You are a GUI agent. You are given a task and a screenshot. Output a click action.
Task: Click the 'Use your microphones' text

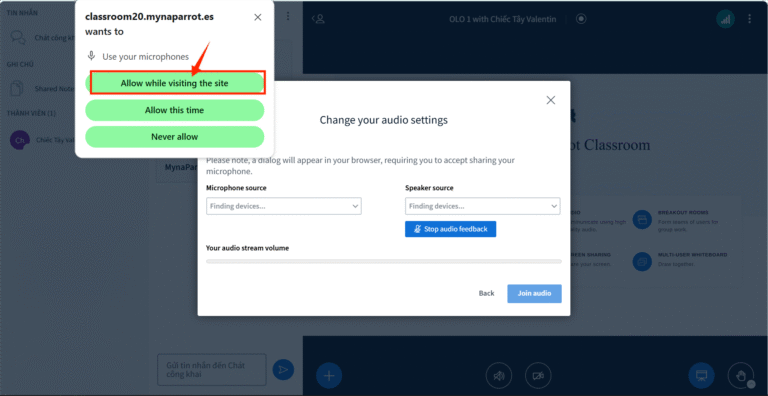(x=145, y=57)
